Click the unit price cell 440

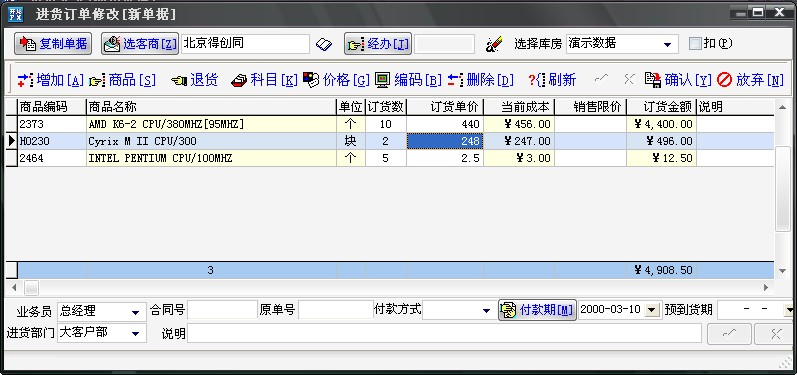tap(445, 124)
